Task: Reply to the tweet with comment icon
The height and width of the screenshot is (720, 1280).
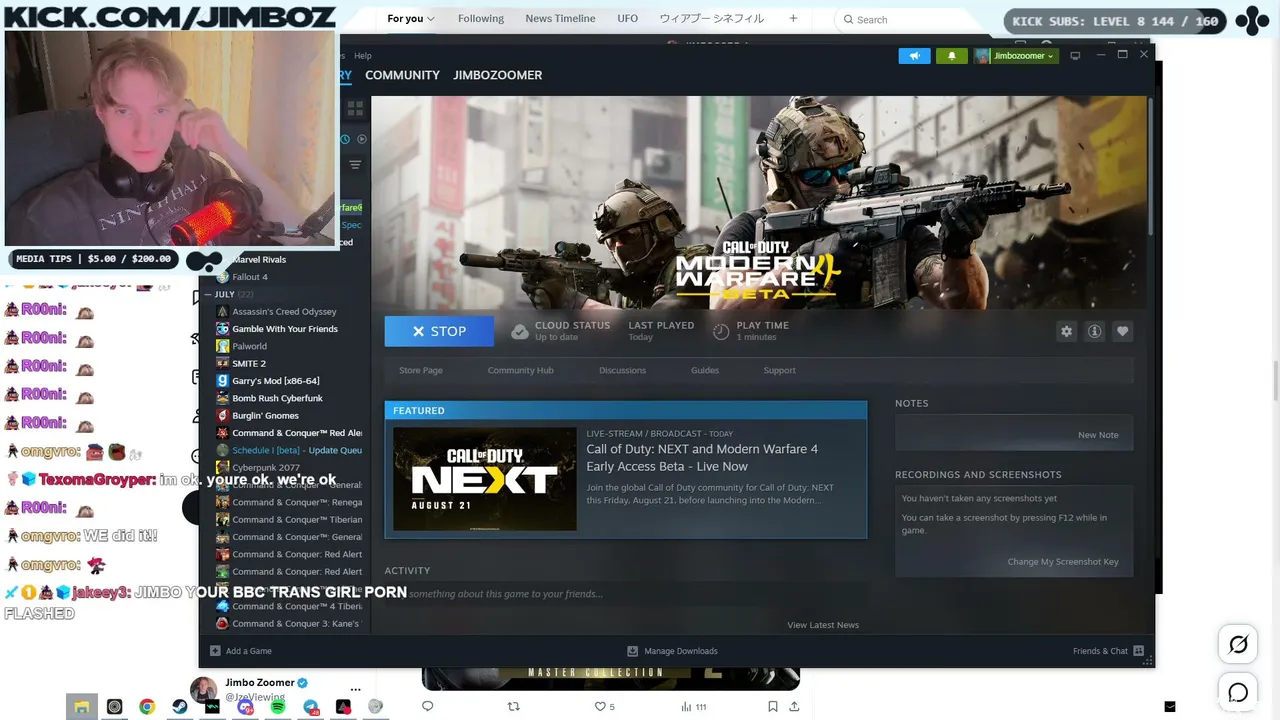Action: [x=427, y=706]
